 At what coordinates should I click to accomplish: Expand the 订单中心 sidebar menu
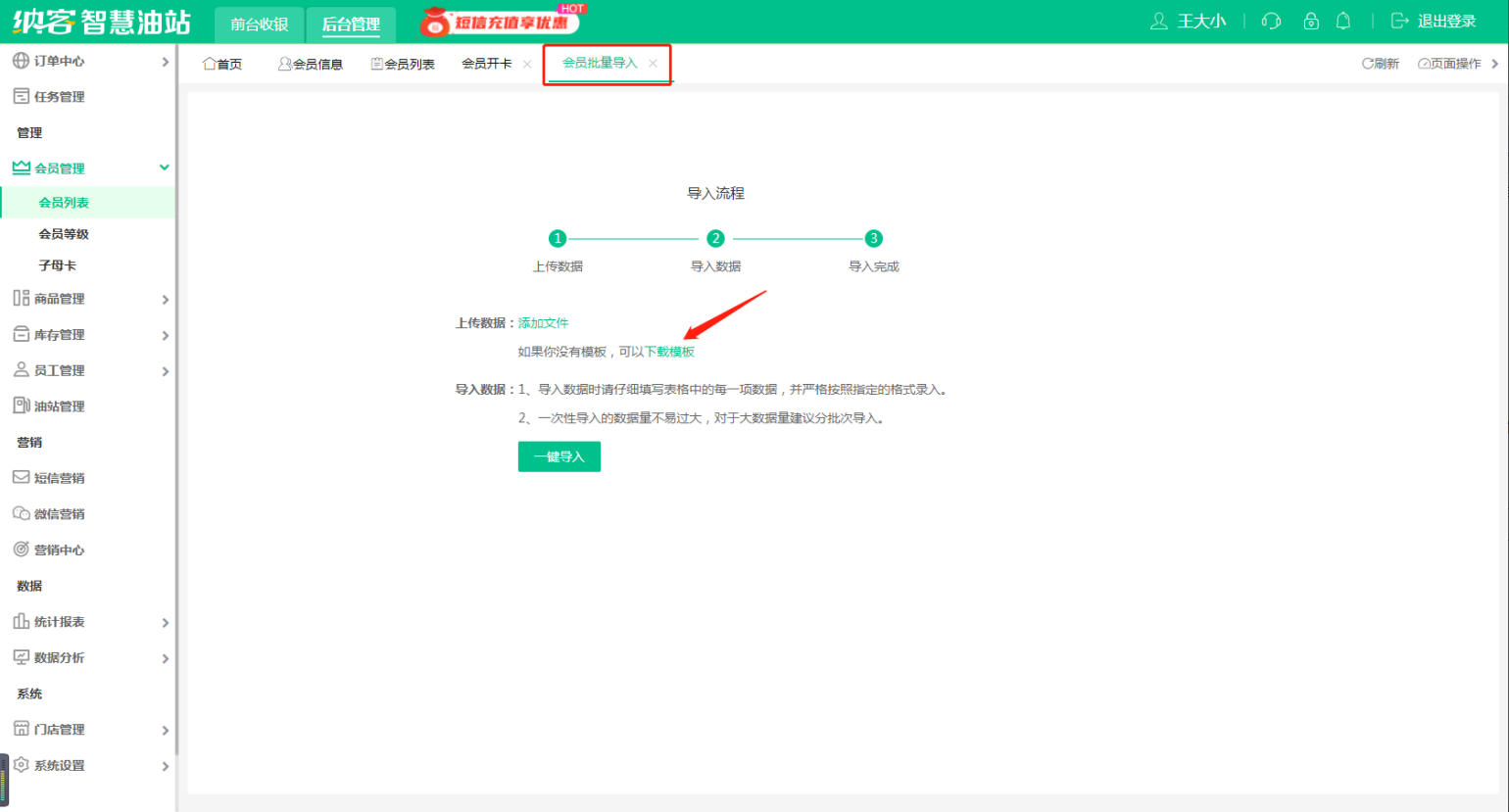pos(88,62)
